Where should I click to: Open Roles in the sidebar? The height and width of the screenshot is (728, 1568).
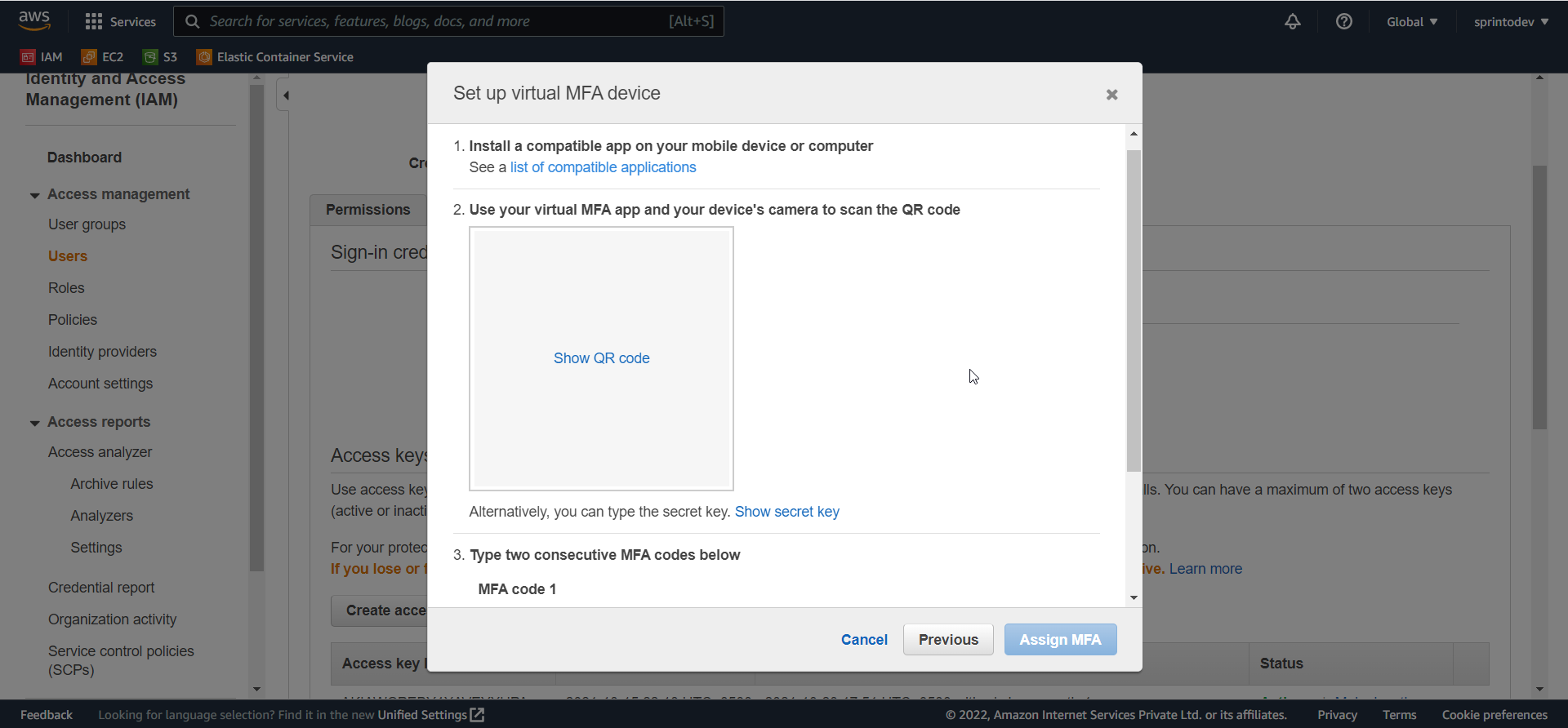click(x=66, y=288)
